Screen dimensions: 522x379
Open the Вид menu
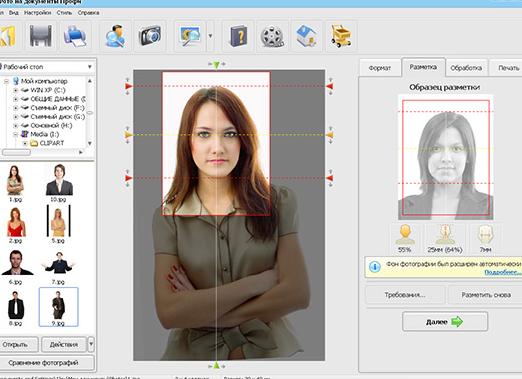click(x=13, y=13)
